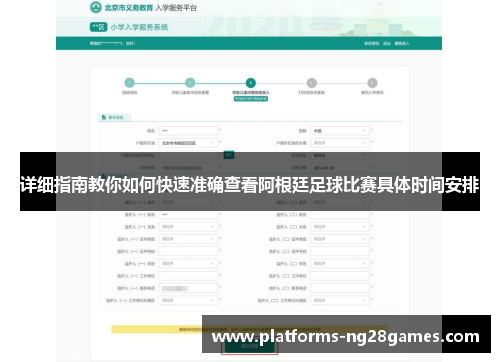The height and width of the screenshot is (362, 500).
Task: Click the small green button beside address field
Action: [229, 155]
